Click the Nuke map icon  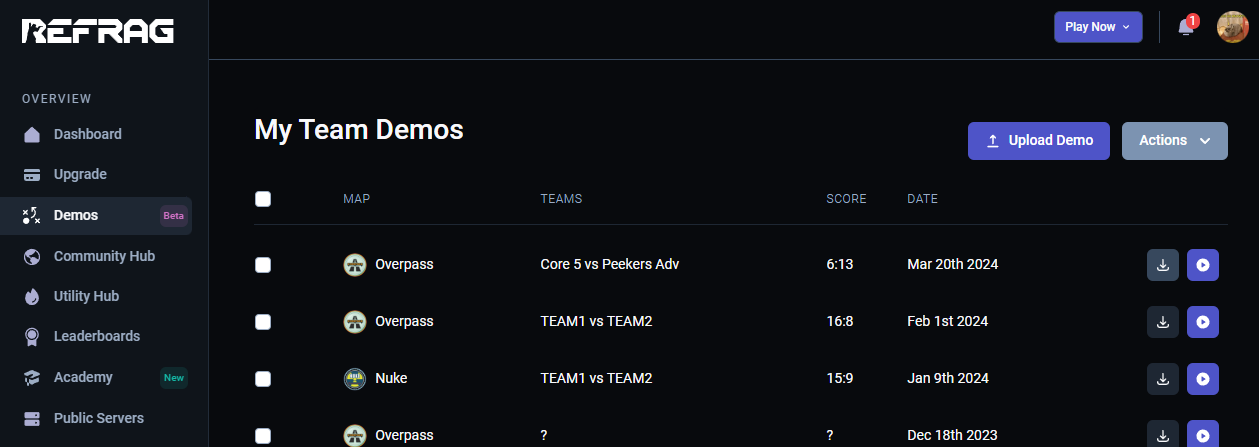(x=354, y=378)
